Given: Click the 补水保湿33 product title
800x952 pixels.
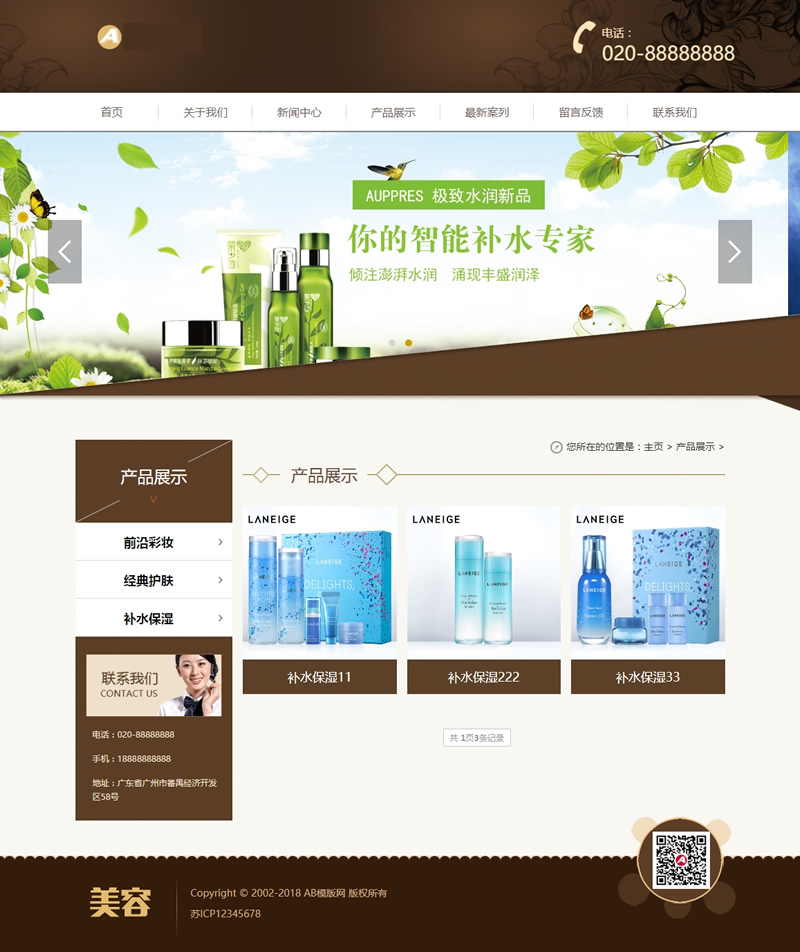Looking at the screenshot, I should click(648, 677).
